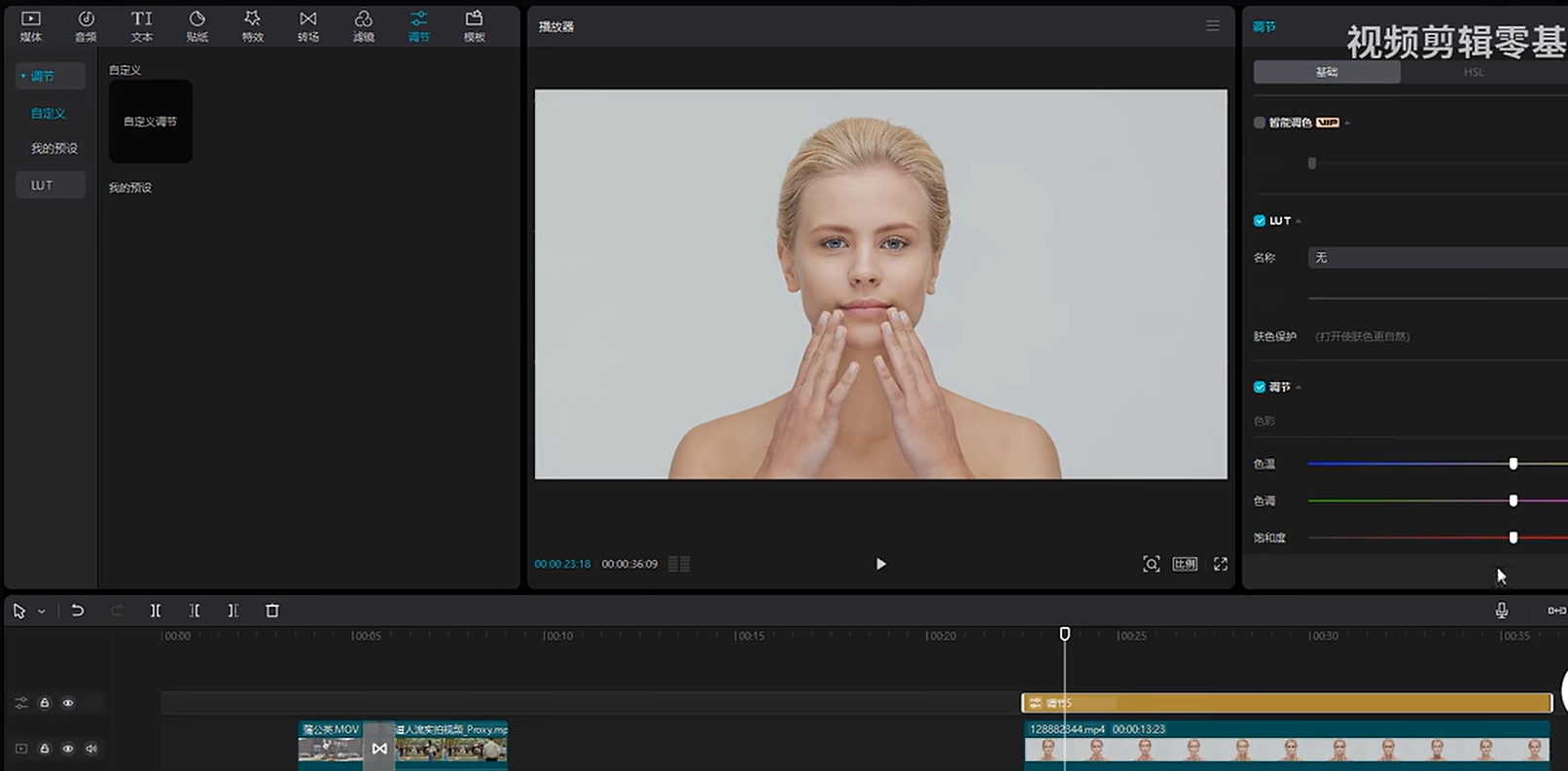Screen dimensions: 1568x771
Task: Click the split clip tool in timeline toolbar
Action: (x=156, y=611)
